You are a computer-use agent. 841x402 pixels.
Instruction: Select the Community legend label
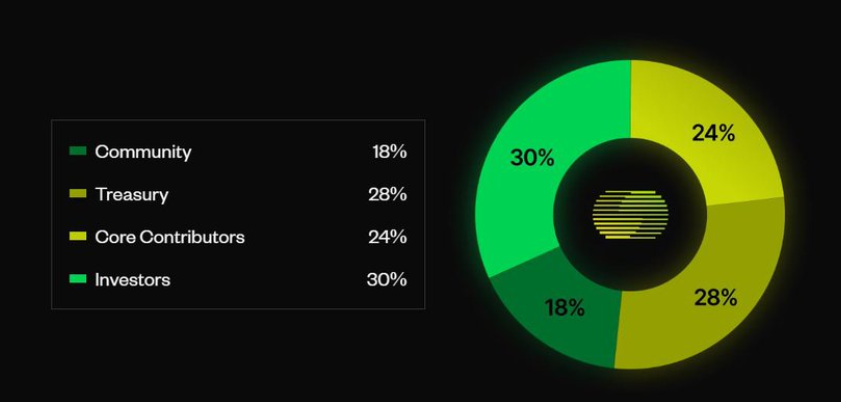pyautogui.click(x=143, y=152)
